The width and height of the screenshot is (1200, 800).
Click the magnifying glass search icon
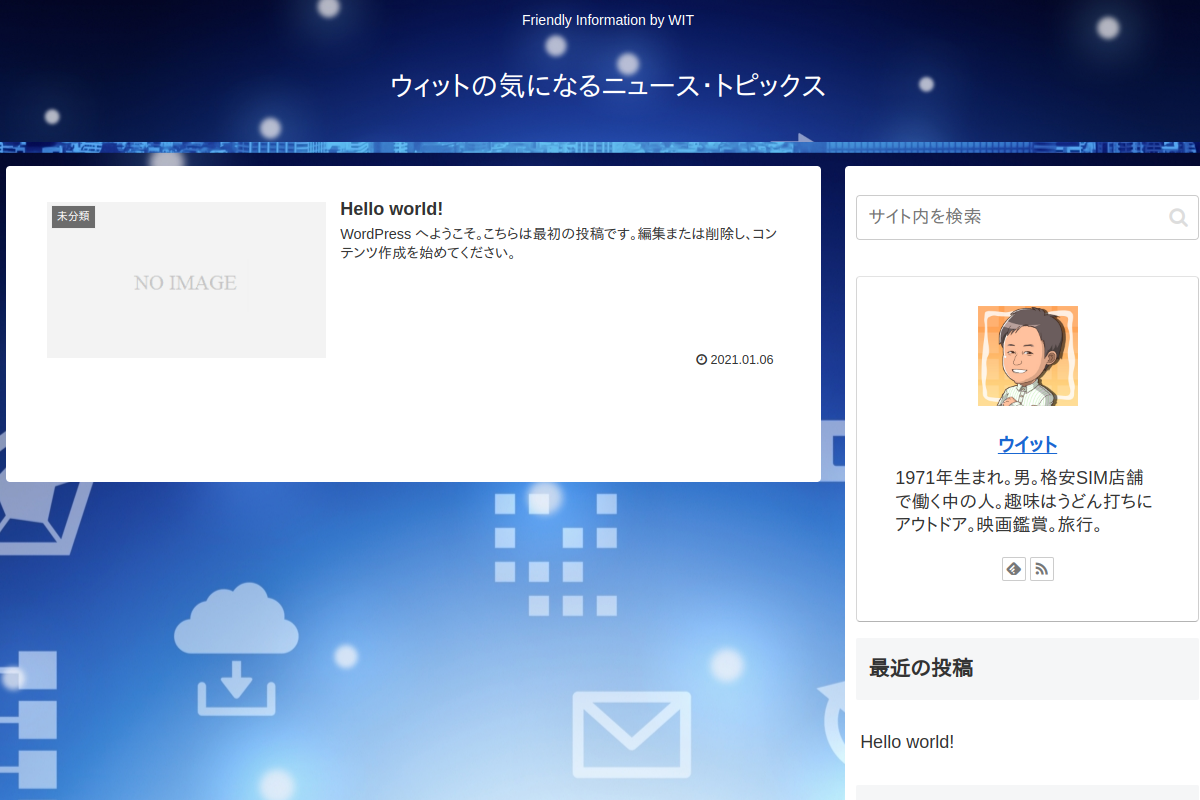1179,217
